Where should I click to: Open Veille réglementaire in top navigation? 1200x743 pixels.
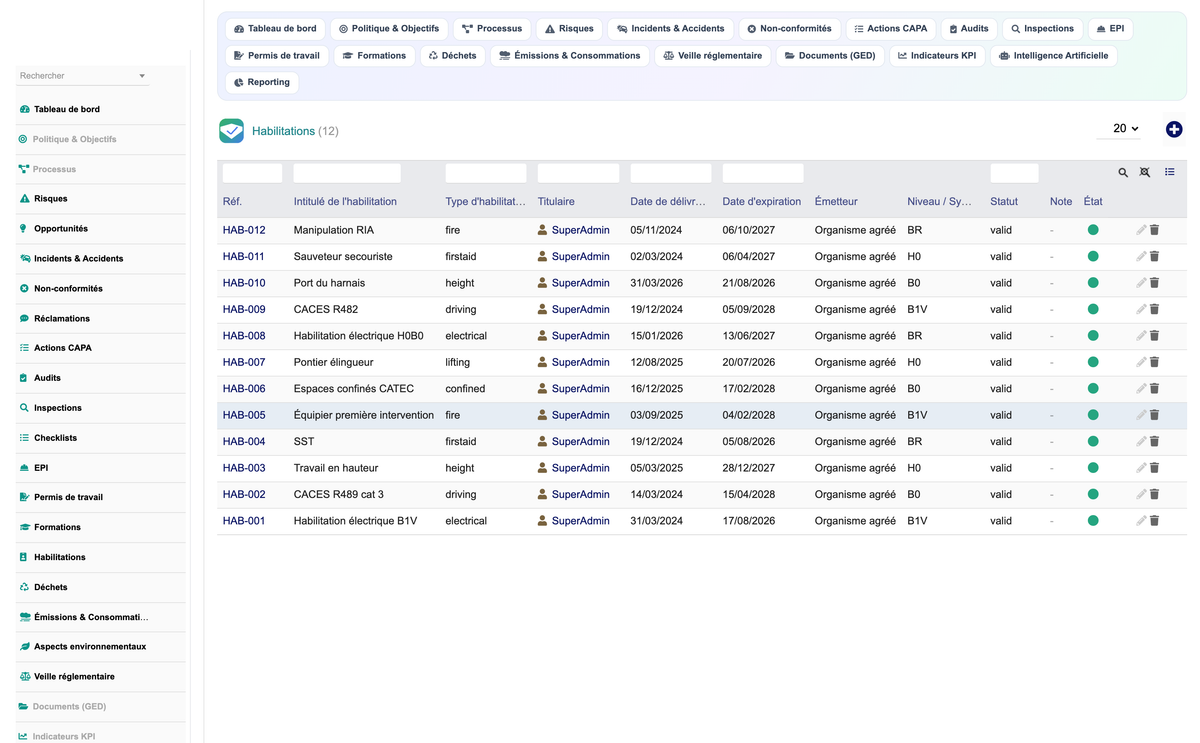tap(712, 56)
